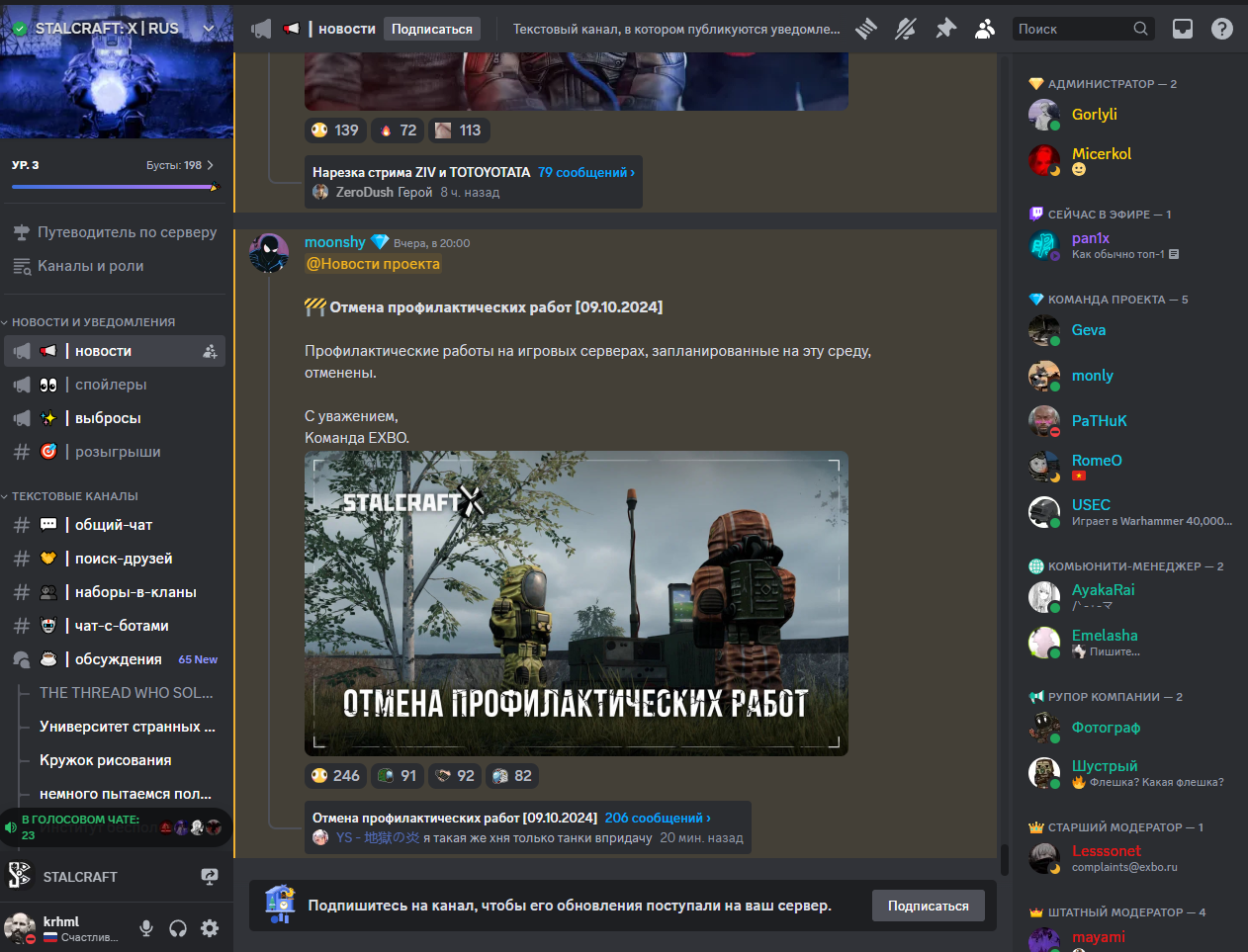
Task: Click pan1x's streaming avatar
Action: [1044, 245]
